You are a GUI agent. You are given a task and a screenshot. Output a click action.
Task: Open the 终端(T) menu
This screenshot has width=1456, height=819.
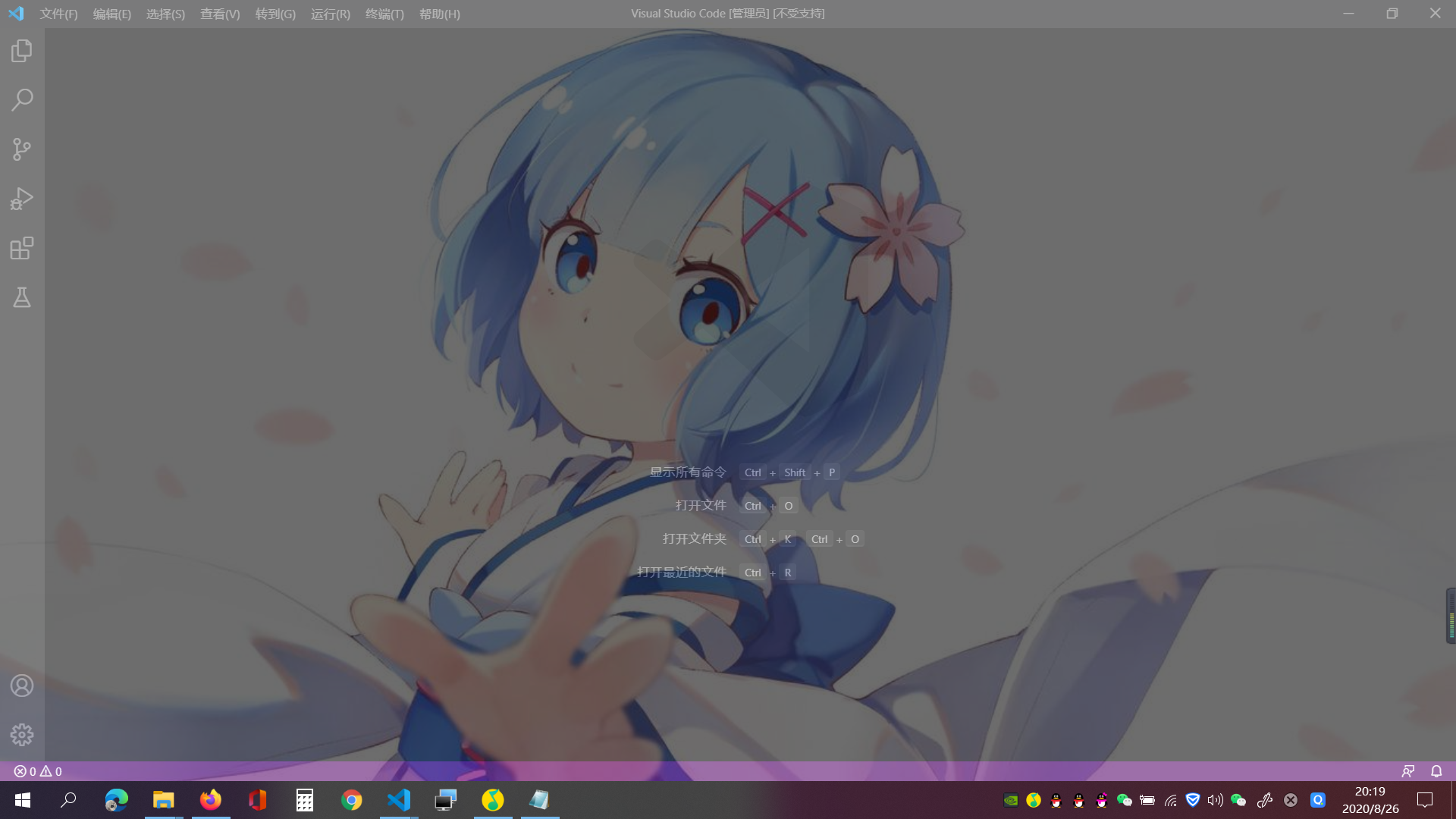(x=384, y=14)
